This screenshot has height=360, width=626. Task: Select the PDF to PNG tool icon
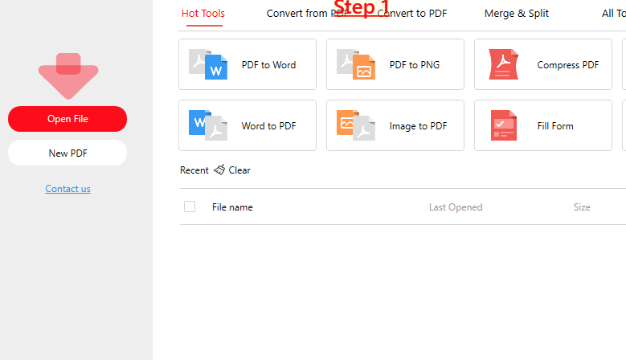(356, 64)
